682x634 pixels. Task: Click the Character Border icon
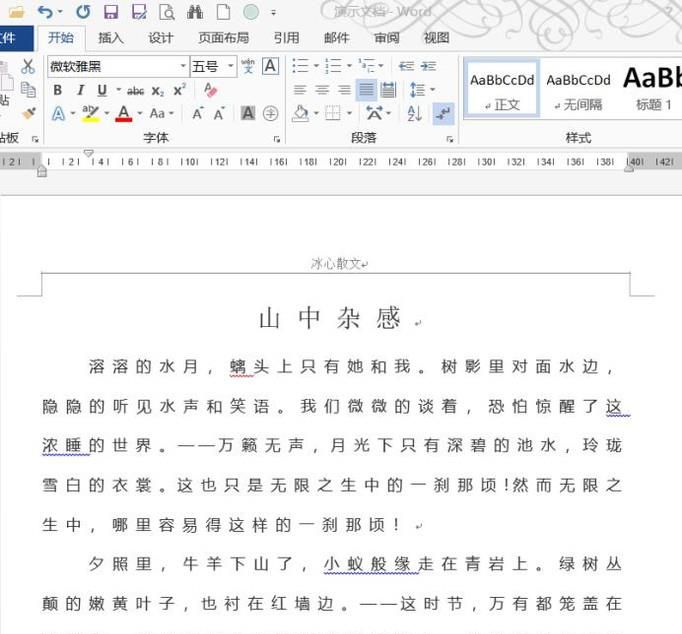point(271,67)
